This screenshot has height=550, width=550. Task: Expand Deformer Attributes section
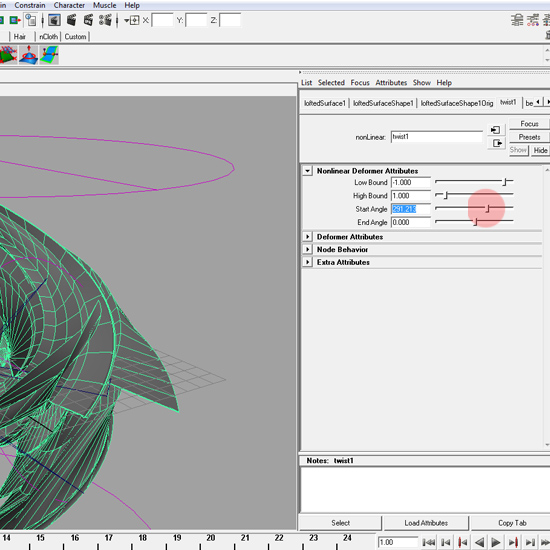pyautogui.click(x=308, y=237)
